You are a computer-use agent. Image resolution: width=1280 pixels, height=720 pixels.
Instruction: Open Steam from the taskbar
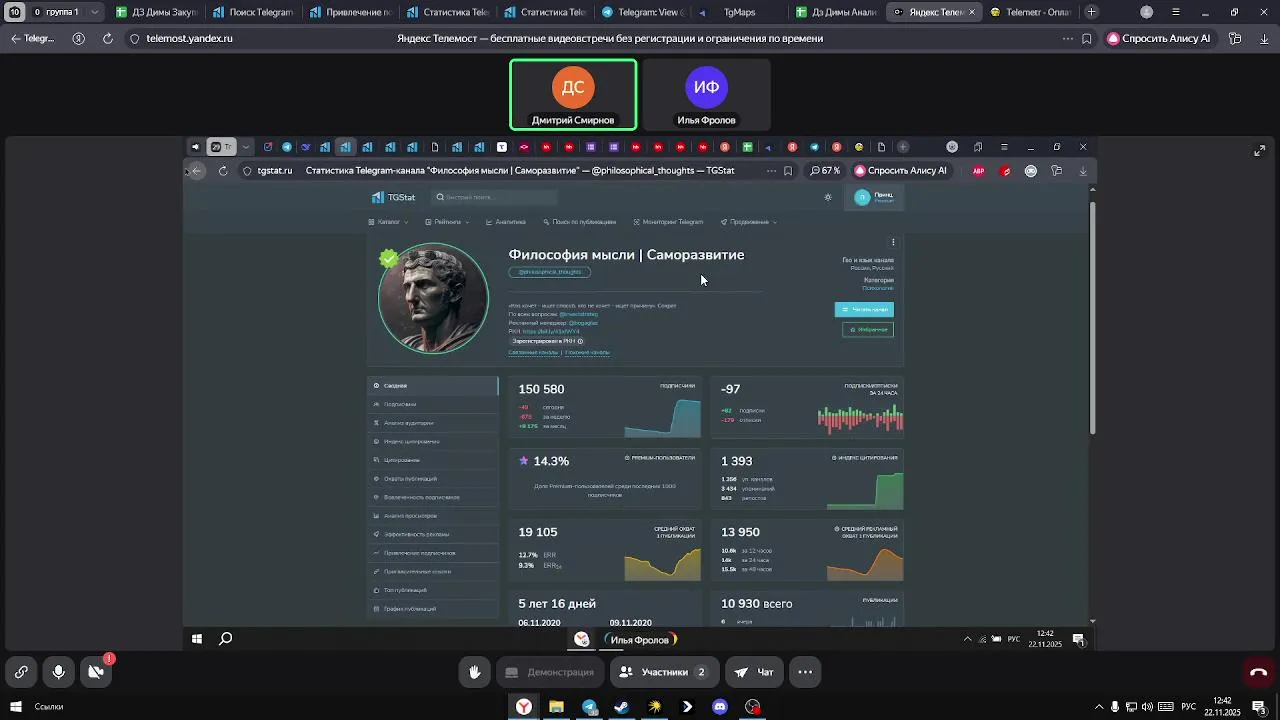click(x=622, y=707)
